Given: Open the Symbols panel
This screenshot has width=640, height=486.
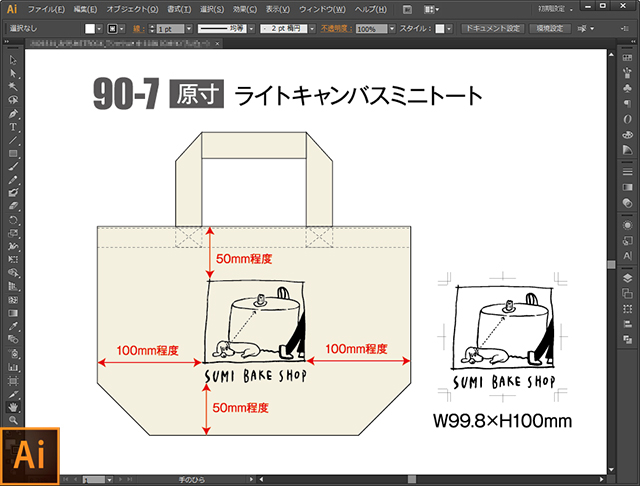Looking at the screenshot, I should click(627, 89).
